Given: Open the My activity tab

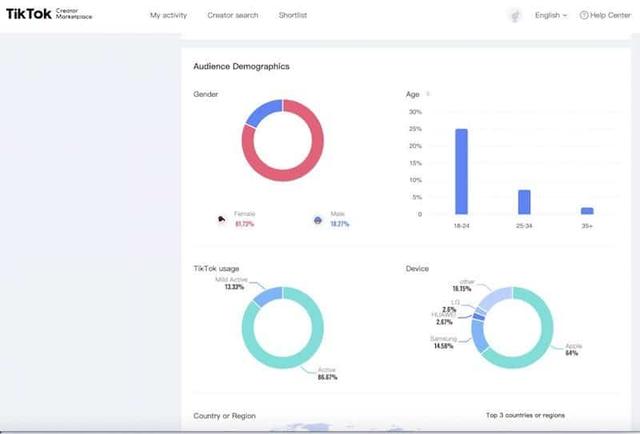Looking at the screenshot, I should (x=168, y=15).
